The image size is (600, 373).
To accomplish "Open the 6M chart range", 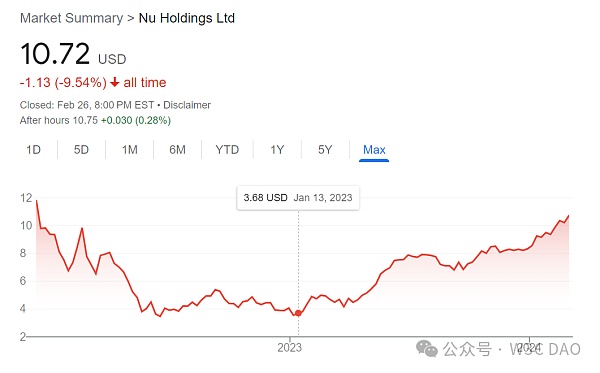I will click(178, 150).
